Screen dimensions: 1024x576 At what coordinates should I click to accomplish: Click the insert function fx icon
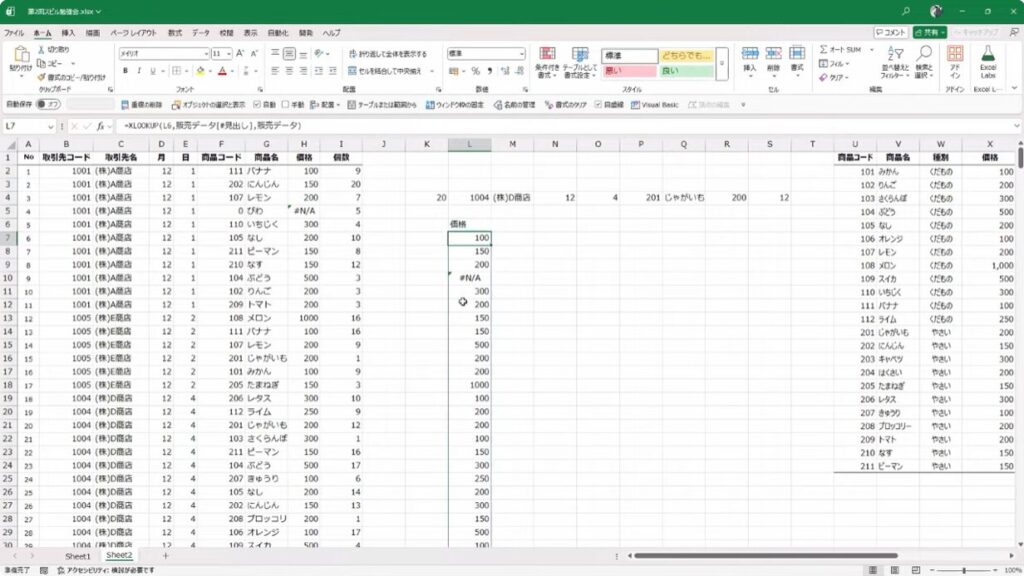click(102, 127)
